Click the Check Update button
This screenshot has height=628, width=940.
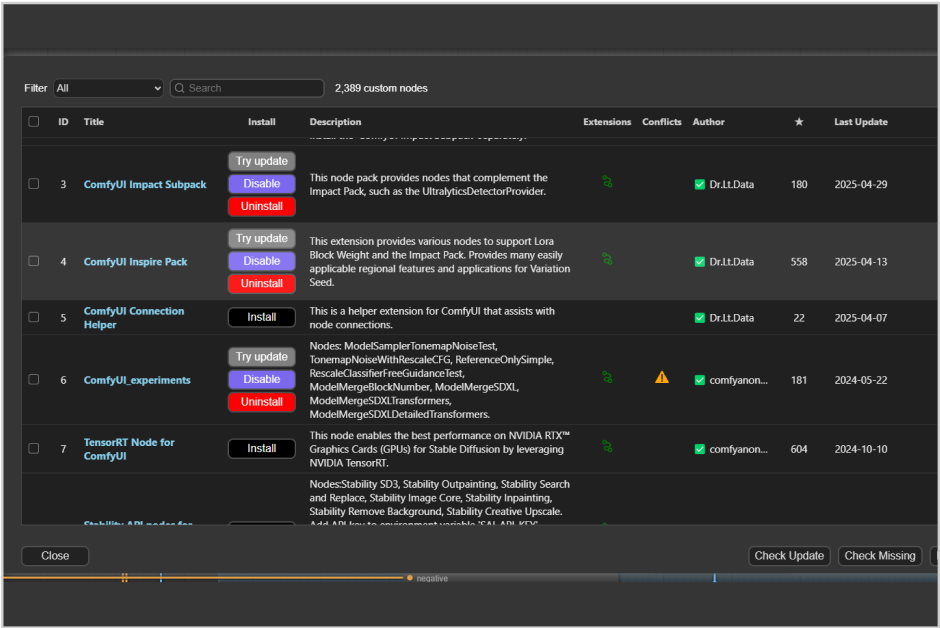click(x=789, y=556)
